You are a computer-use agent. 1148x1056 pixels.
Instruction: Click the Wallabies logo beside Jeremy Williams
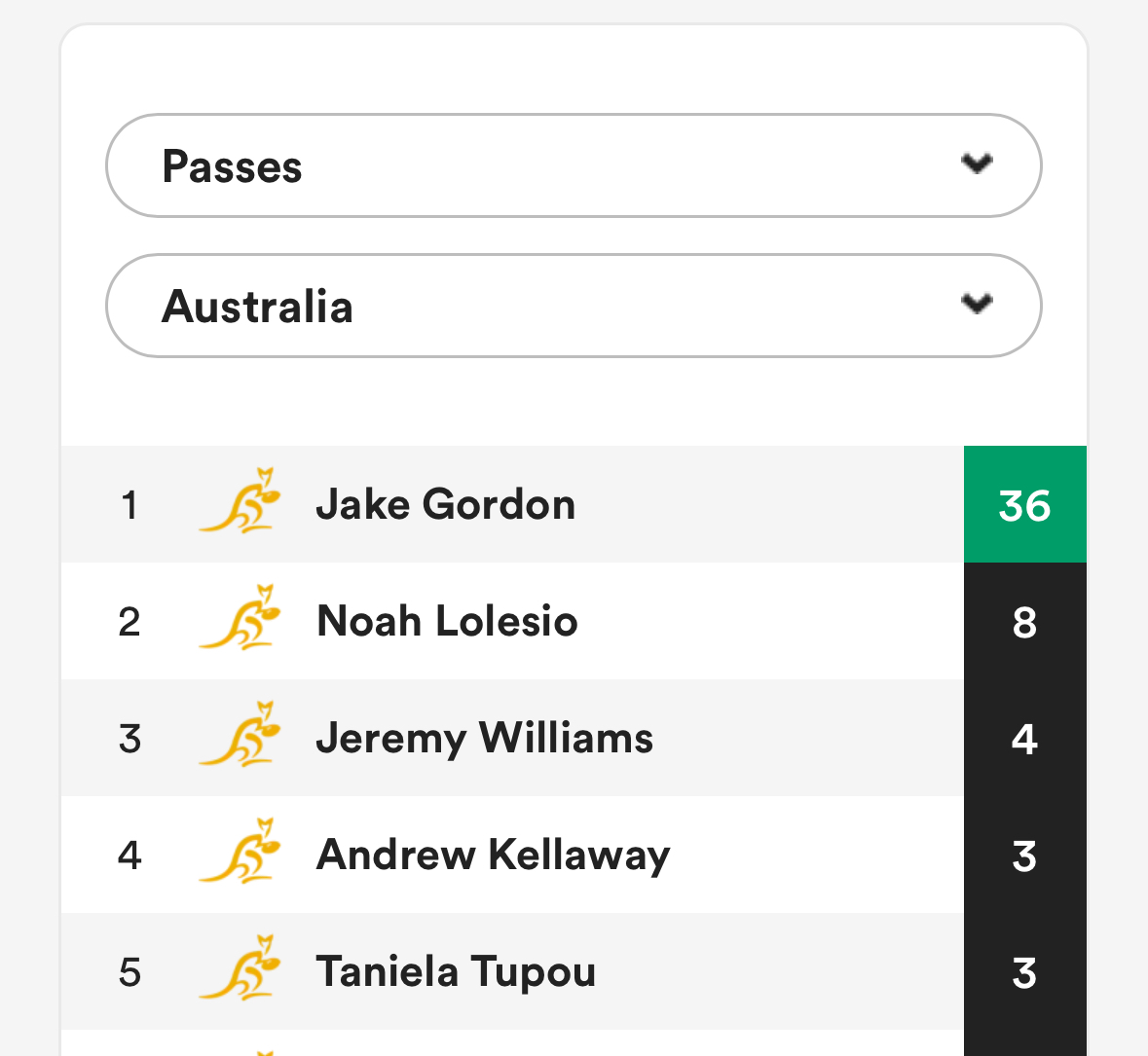[x=241, y=734]
